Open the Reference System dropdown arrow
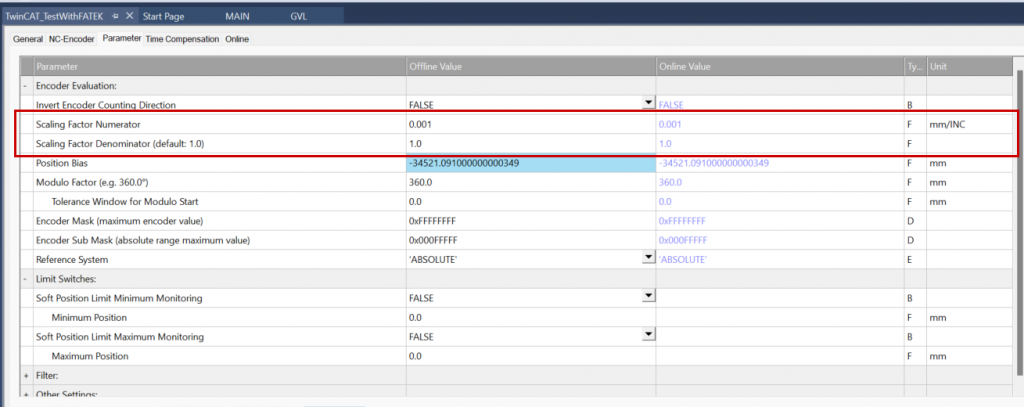 (x=647, y=258)
